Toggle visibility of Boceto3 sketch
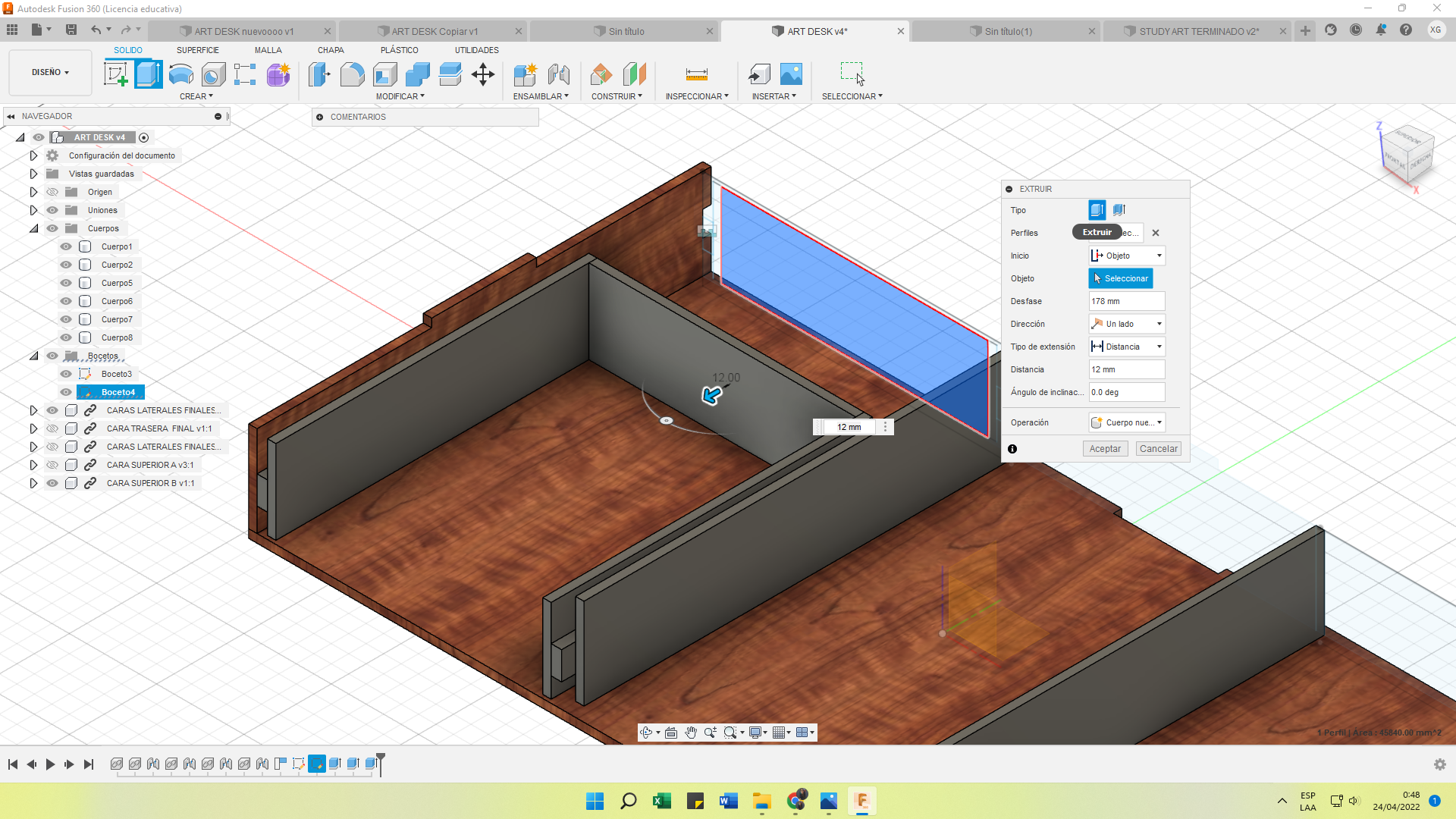 66,374
